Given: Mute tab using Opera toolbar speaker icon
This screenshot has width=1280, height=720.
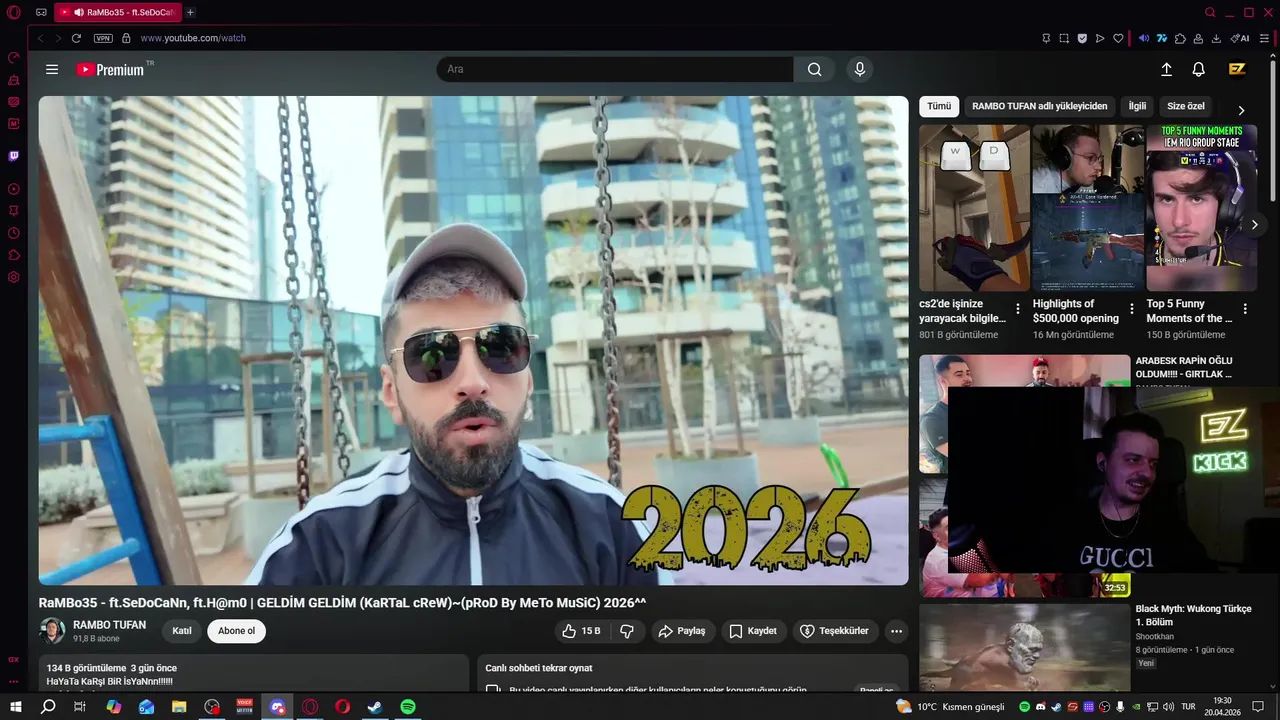Looking at the screenshot, I should pos(1144,38).
